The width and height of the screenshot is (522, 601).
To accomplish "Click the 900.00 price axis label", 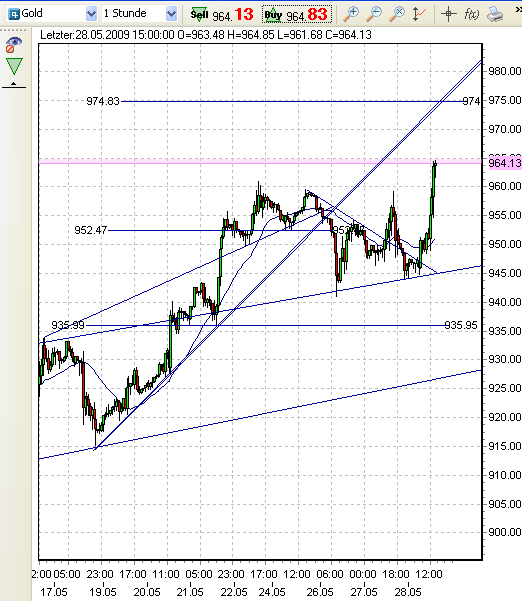I will coord(504,532).
